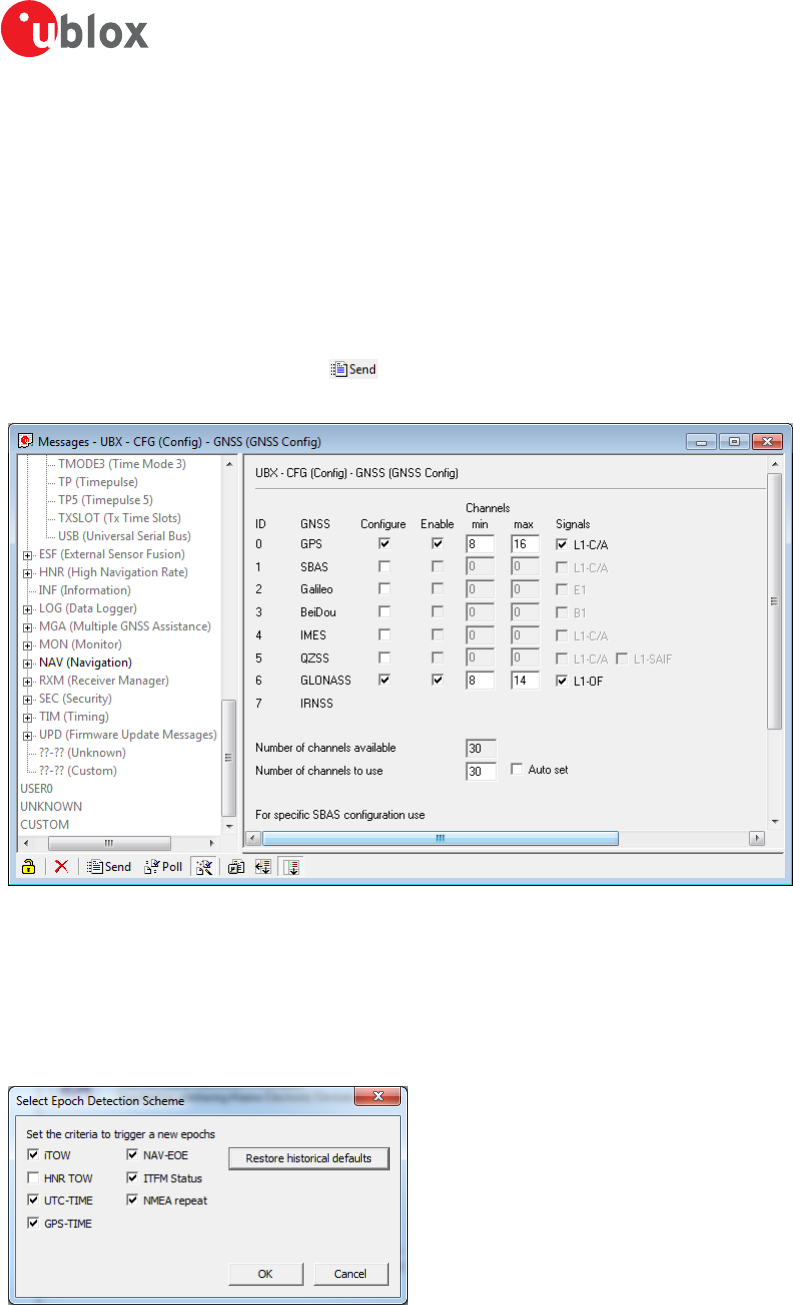Uncheck the GLONASS Configure checkbox
Image resolution: width=793 pixels, height=1305 pixels.
tap(383, 680)
